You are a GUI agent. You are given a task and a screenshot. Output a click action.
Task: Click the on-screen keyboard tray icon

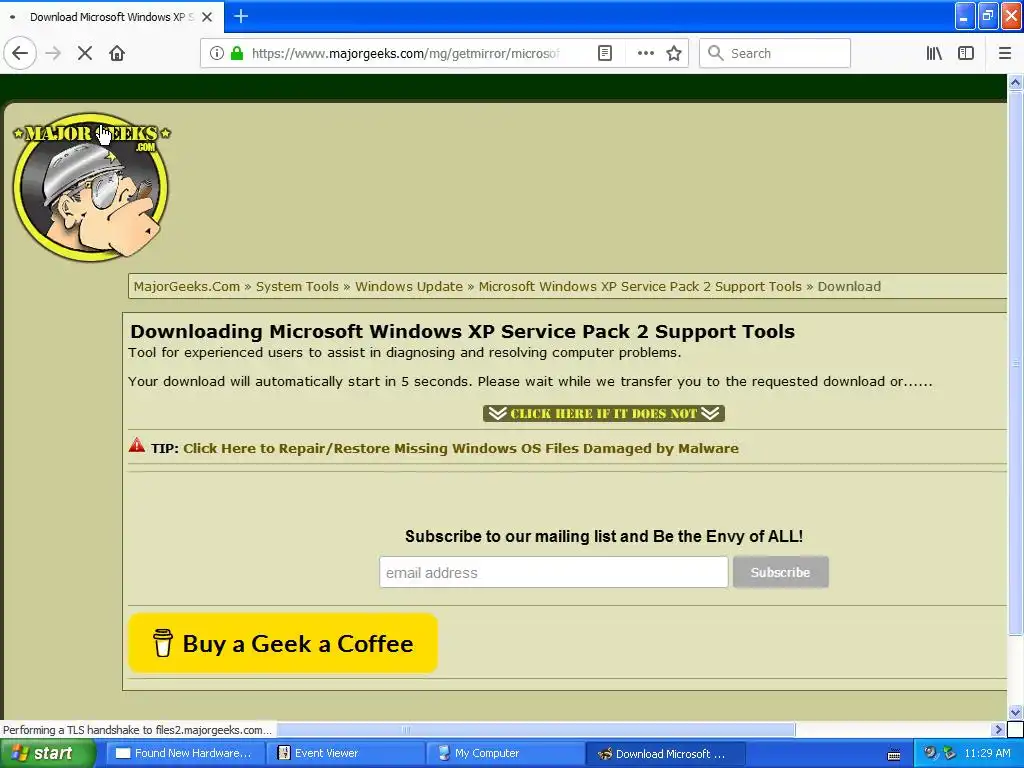(x=894, y=755)
